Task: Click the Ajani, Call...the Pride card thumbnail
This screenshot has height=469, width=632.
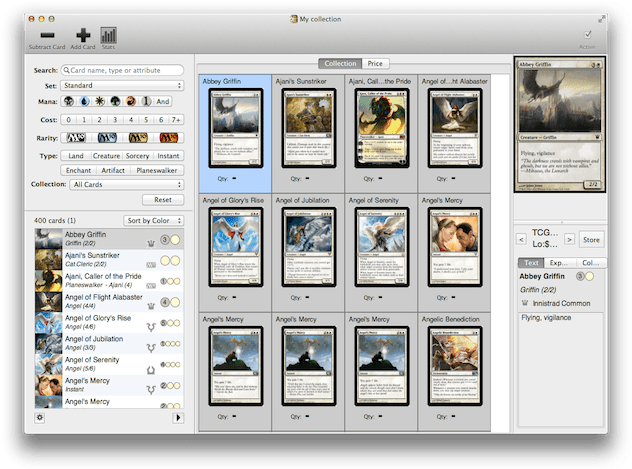Action: tap(382, 128)
